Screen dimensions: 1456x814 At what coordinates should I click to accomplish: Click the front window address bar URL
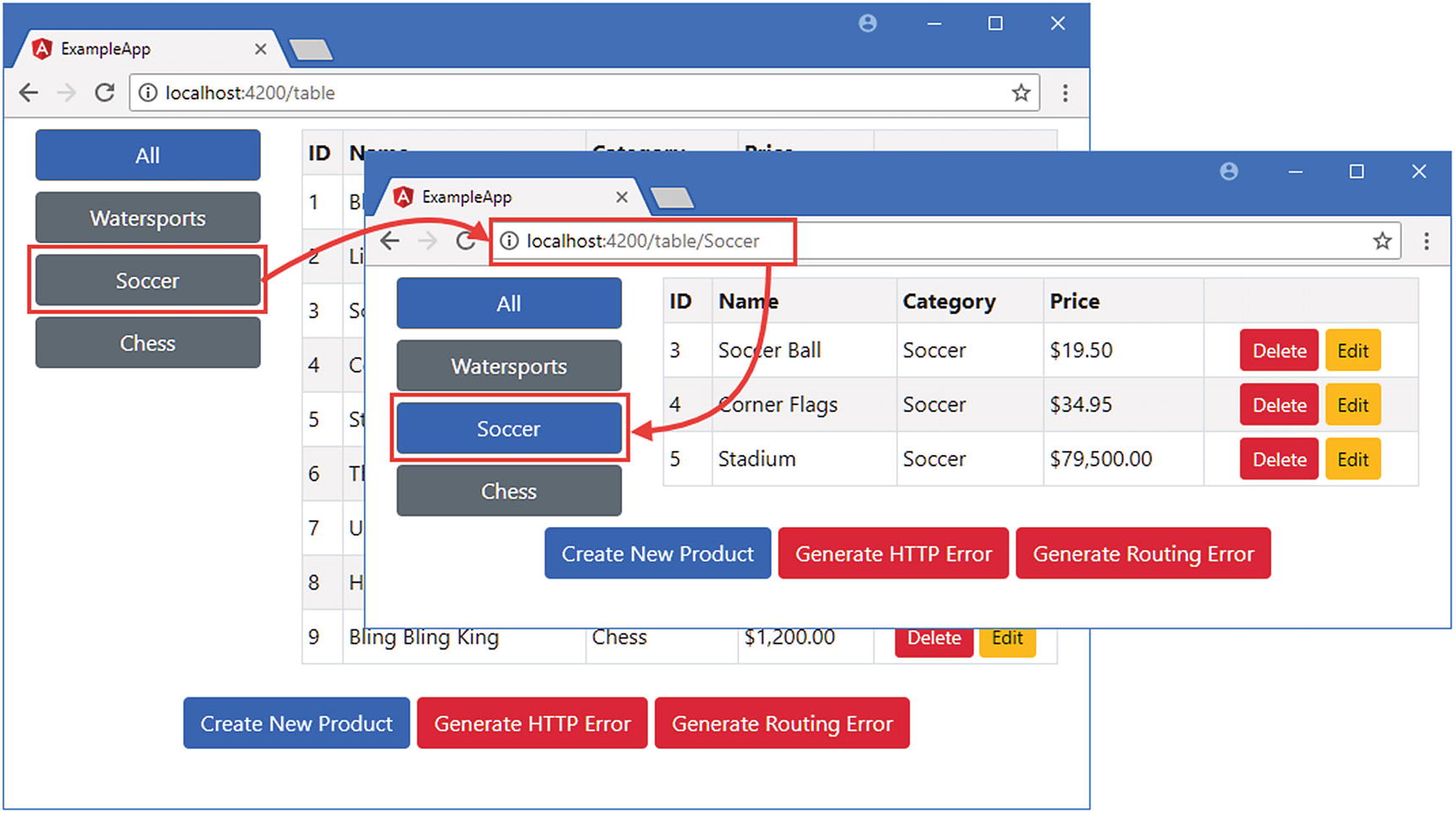click(x=642, y=241)
